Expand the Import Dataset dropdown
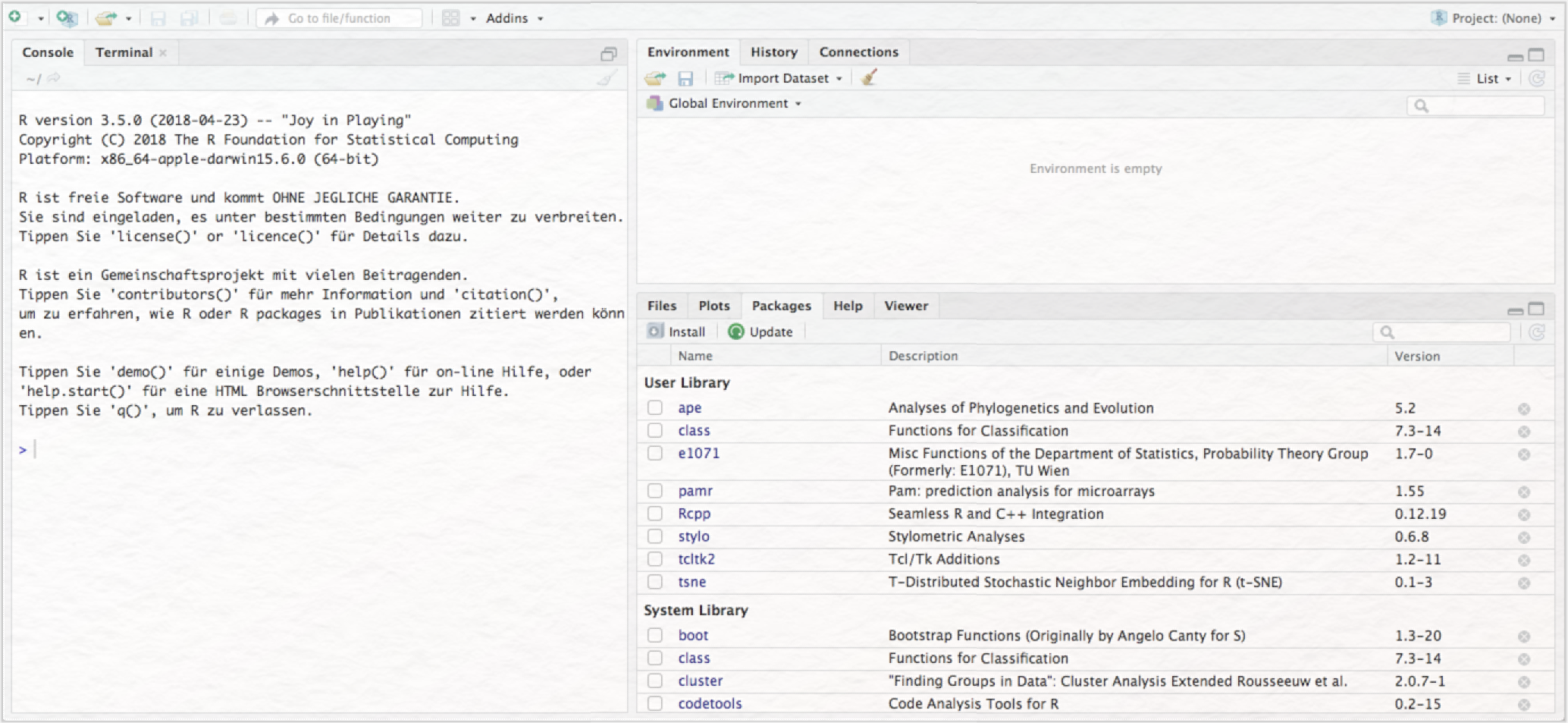Screen dimensions: 1568x723 click(x=779, y=78)
